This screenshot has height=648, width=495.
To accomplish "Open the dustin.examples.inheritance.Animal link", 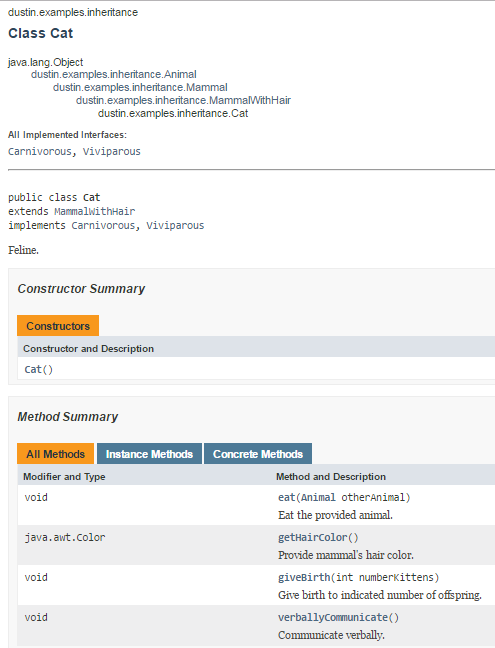I will [x=114, y=74].
